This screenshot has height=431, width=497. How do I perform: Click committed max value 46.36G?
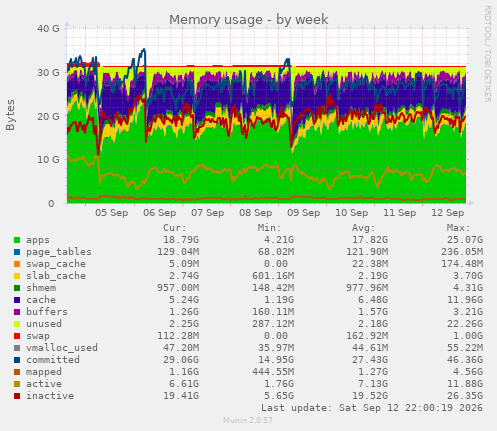pyautogui.click(x=465, y=360)
